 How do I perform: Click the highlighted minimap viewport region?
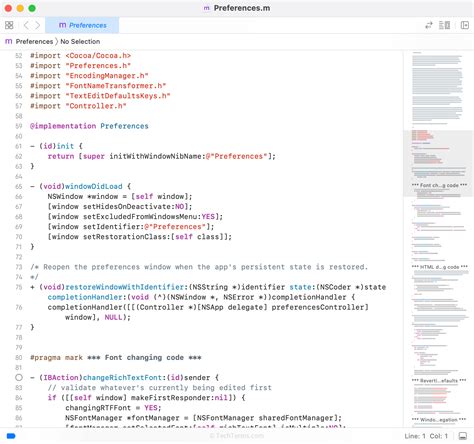[438, 163]
